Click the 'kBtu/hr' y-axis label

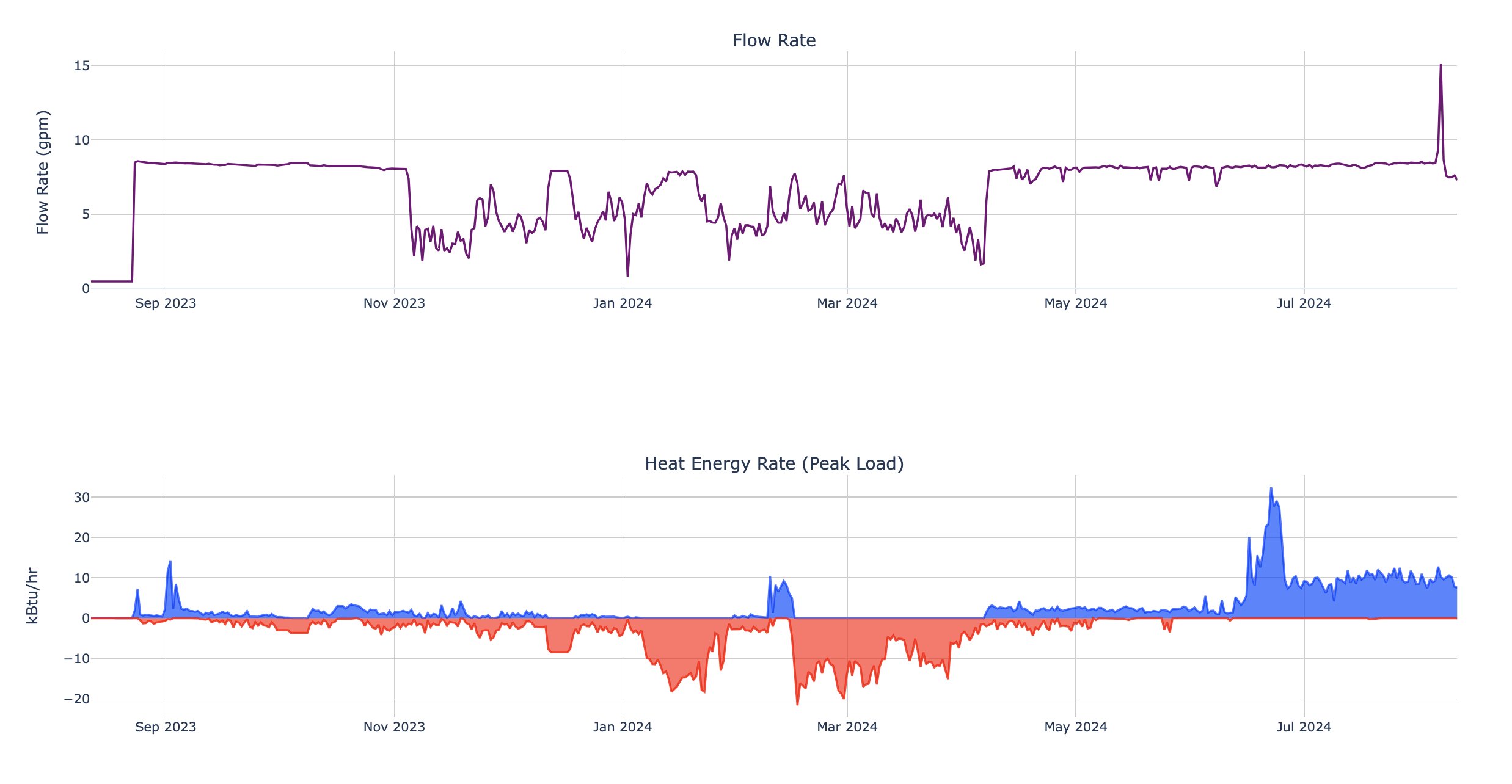point(32,596)
